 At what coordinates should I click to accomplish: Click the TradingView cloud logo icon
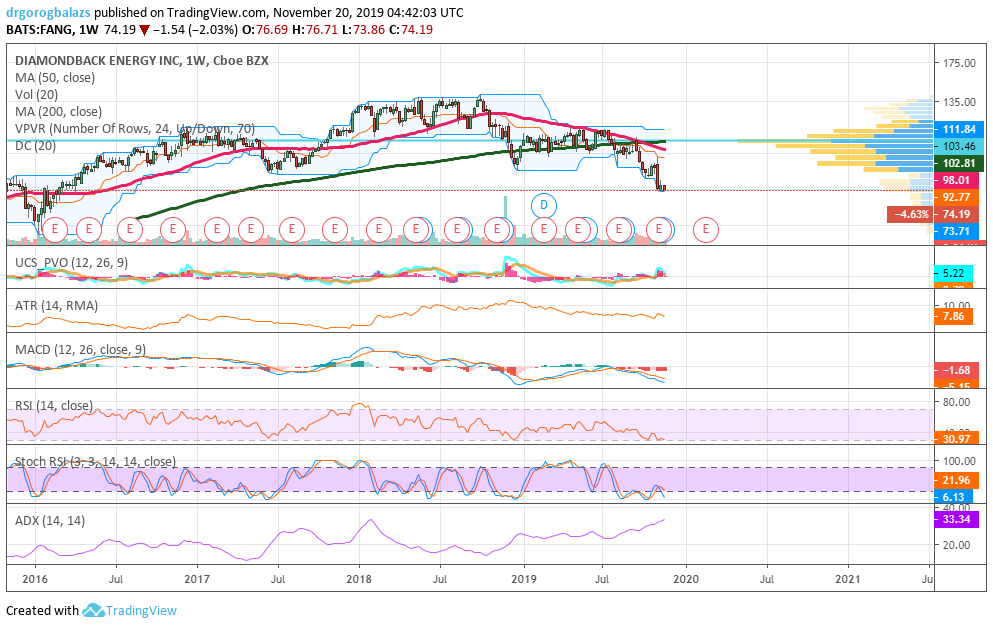pos(93,610)
